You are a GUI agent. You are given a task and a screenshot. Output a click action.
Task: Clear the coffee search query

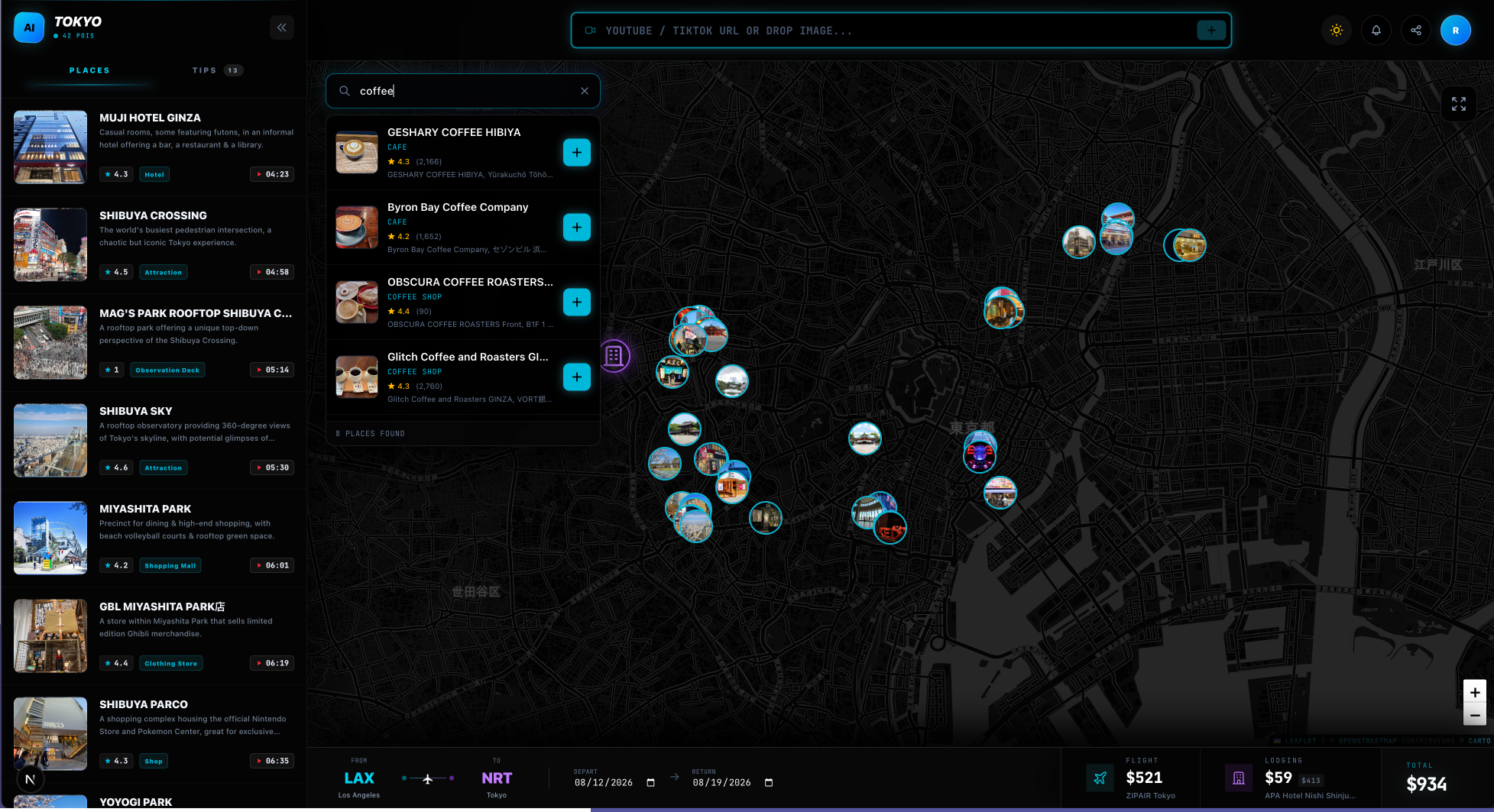[584, 90]
